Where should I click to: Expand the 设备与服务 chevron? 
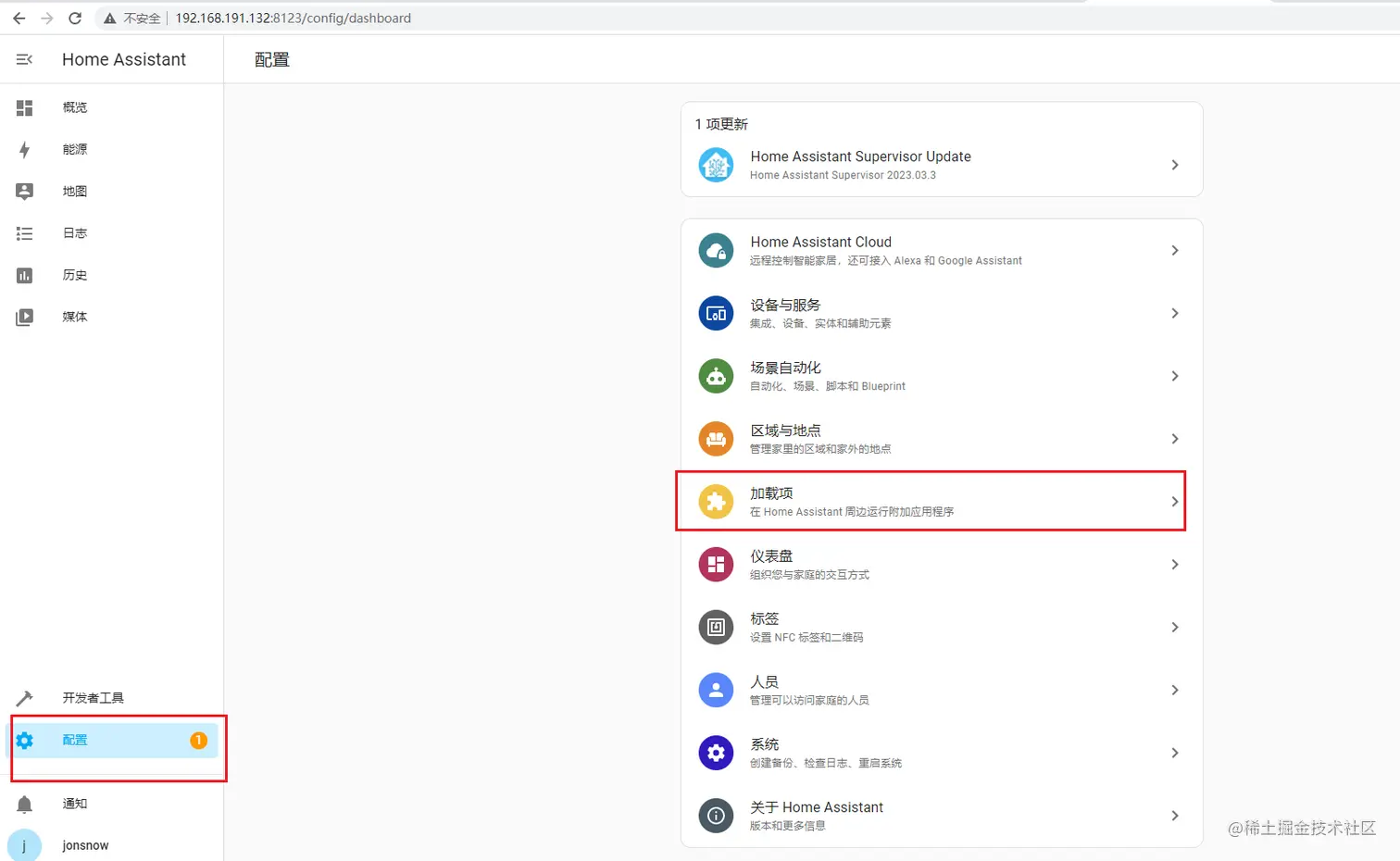click(1174, 313)
